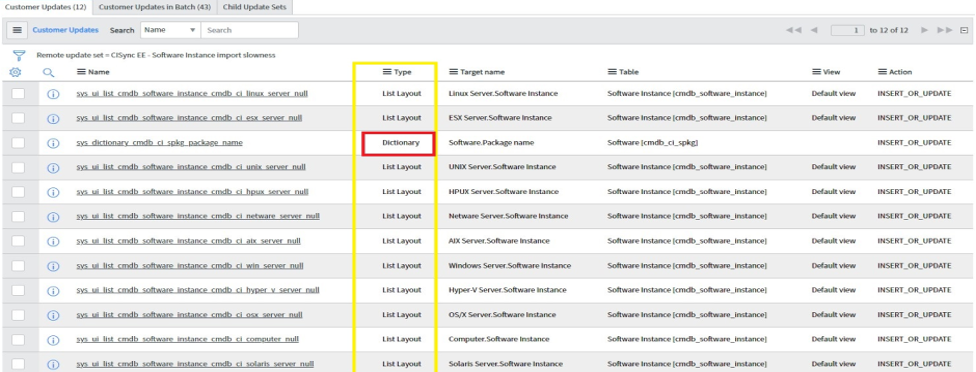
Task: Preview info for the sys_dictionary record
Action: click(x=53, y=143)
